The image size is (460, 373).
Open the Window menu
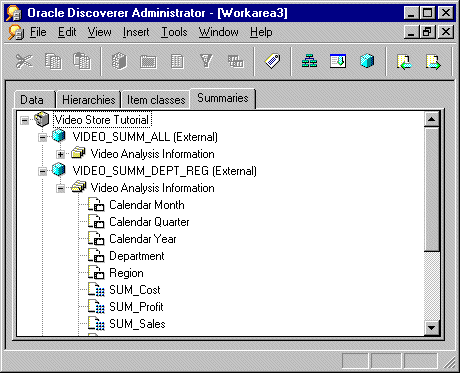219,32
